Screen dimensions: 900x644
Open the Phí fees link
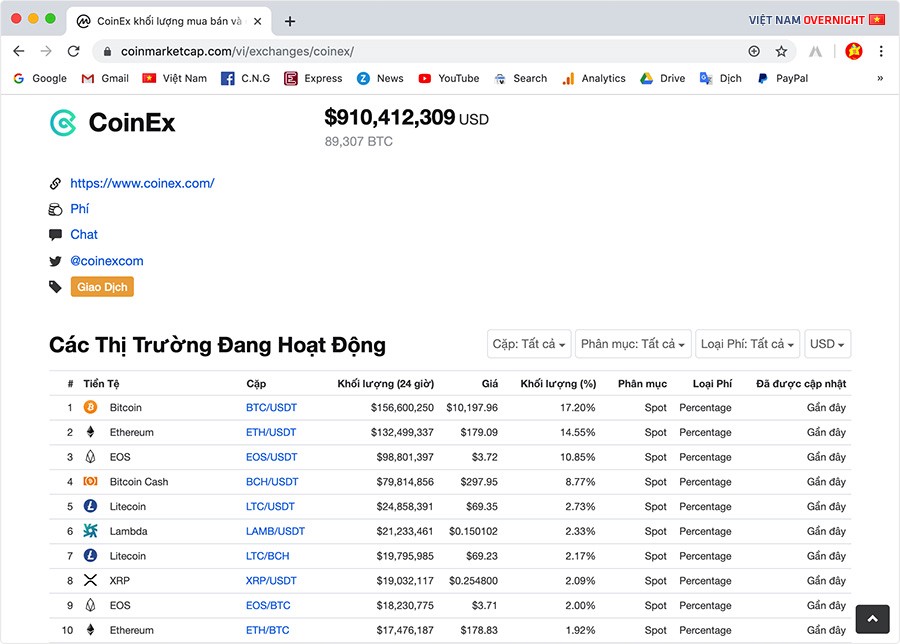(80, 209)
